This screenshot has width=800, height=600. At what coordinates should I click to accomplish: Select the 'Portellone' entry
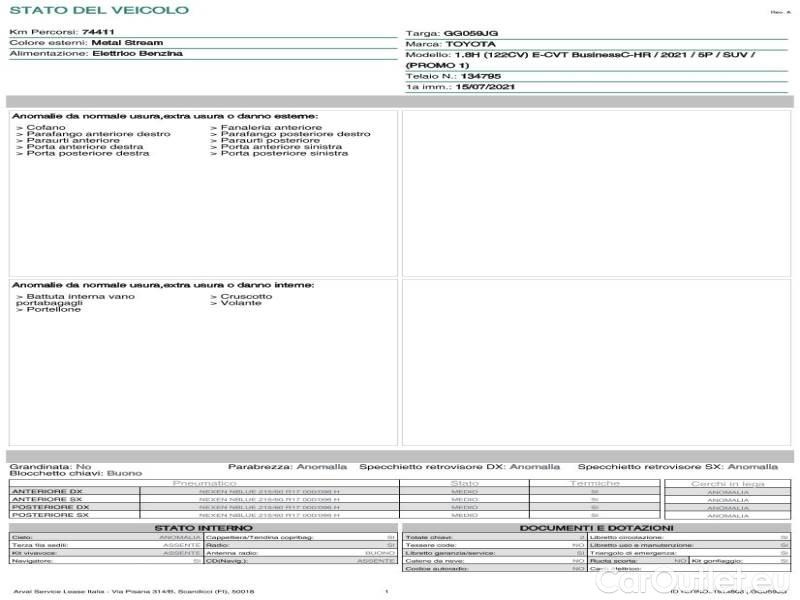tap(48, 309)
